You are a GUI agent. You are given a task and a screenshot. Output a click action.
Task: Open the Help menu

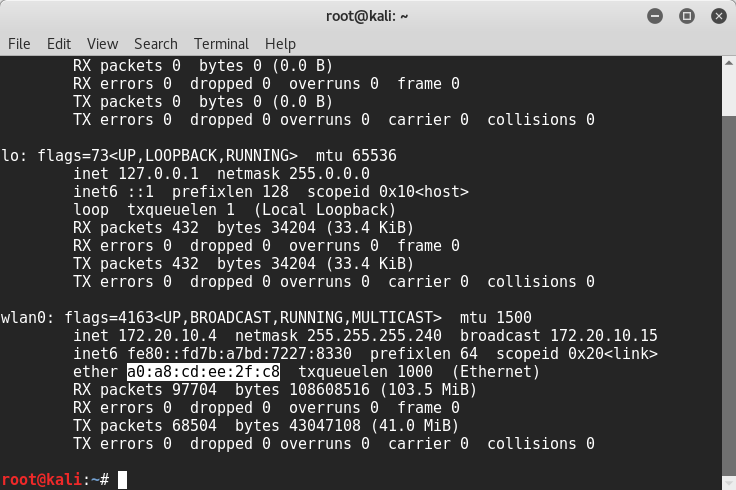[280, 44]
